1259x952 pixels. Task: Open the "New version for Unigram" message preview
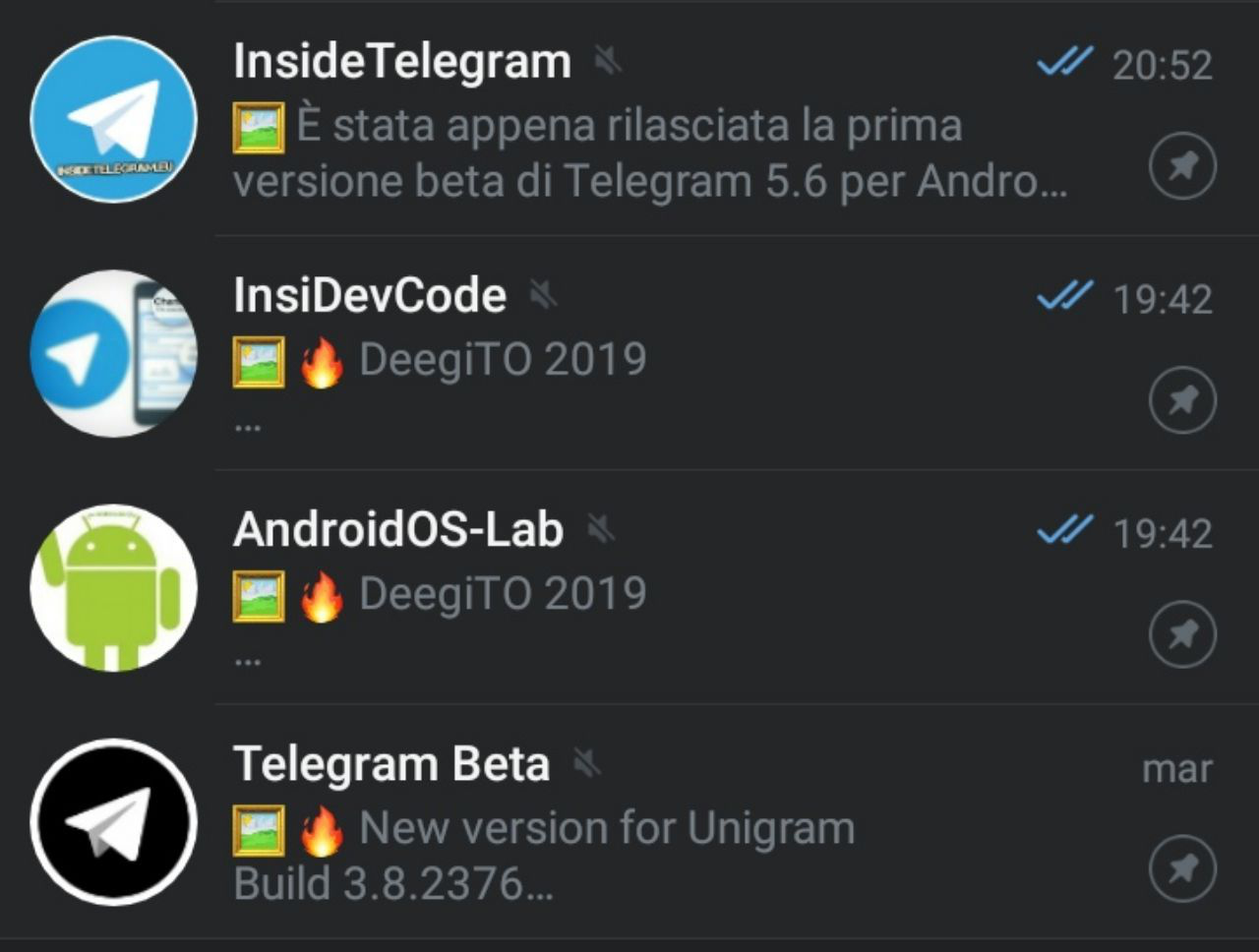606,829
